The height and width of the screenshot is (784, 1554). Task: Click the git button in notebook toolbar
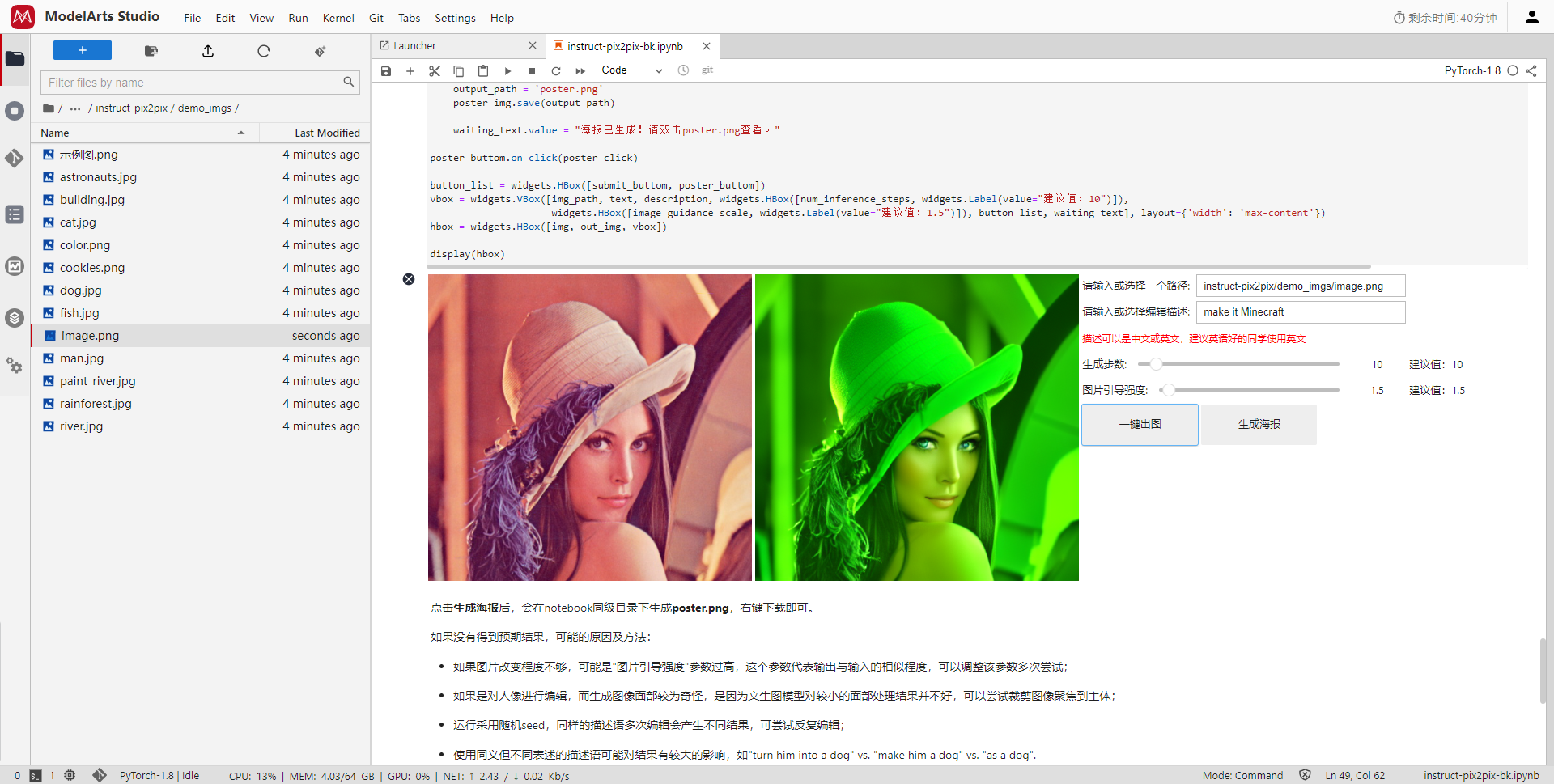pyautogui.click(x=707, y=70)
